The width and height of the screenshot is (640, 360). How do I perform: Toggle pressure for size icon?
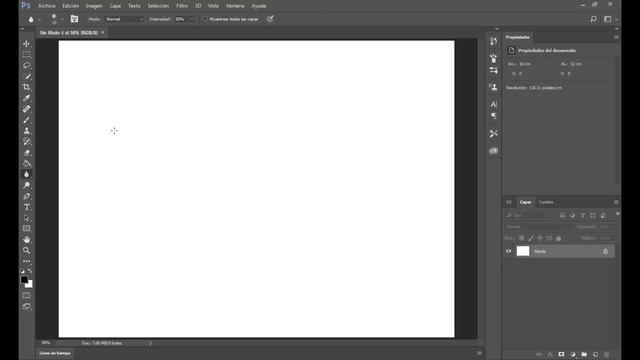point(270,19)
